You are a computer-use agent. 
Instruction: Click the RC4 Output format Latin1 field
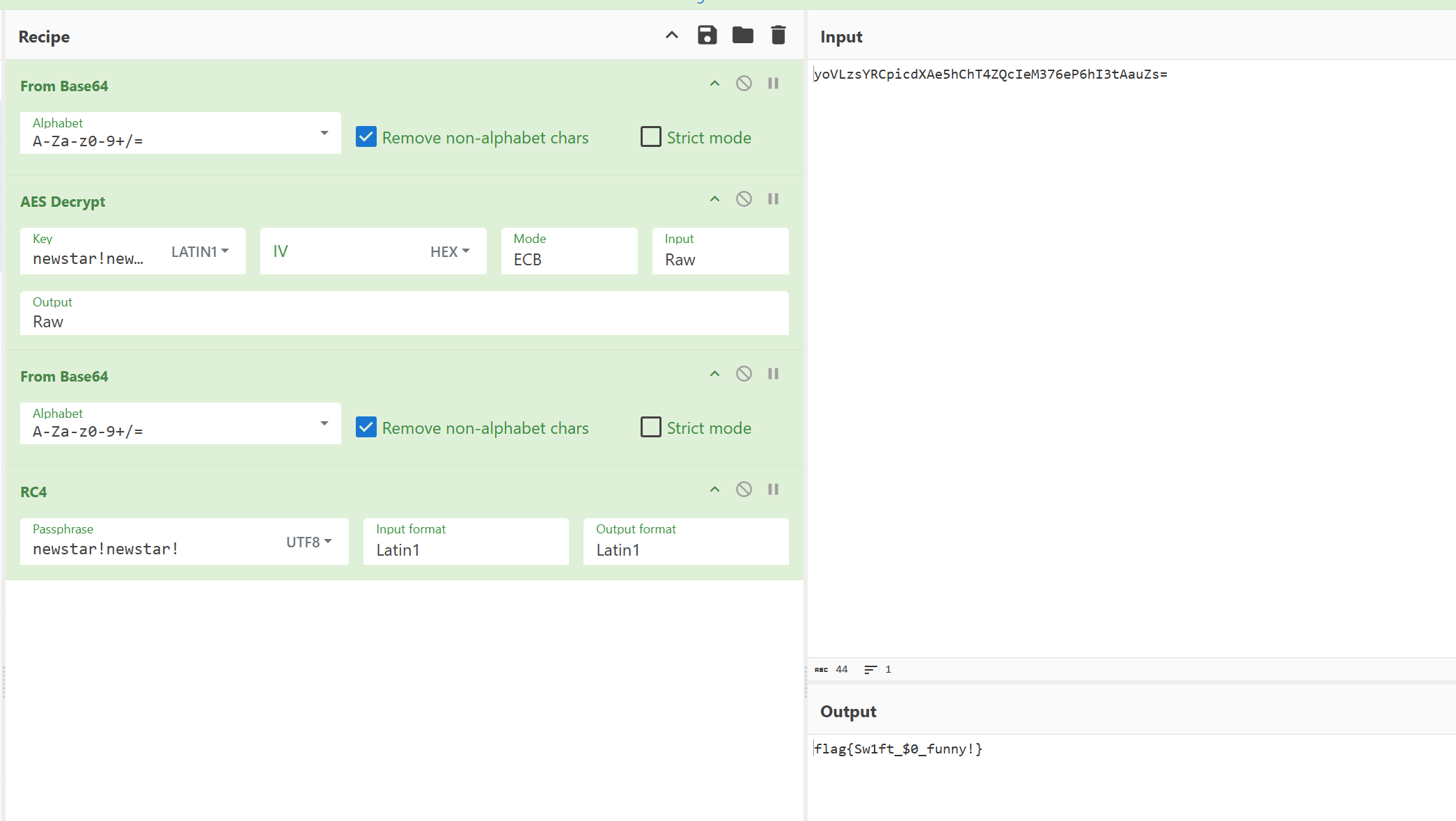tap(685, 549)
